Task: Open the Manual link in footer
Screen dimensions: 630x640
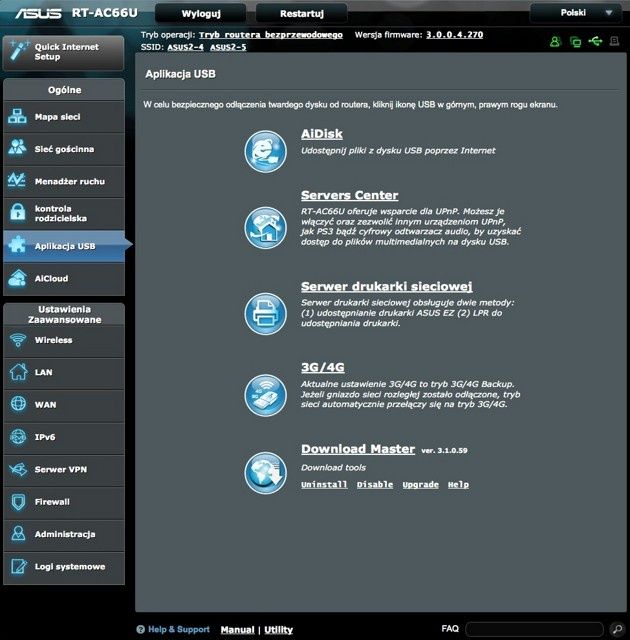Action: click(x=237, y=630)
